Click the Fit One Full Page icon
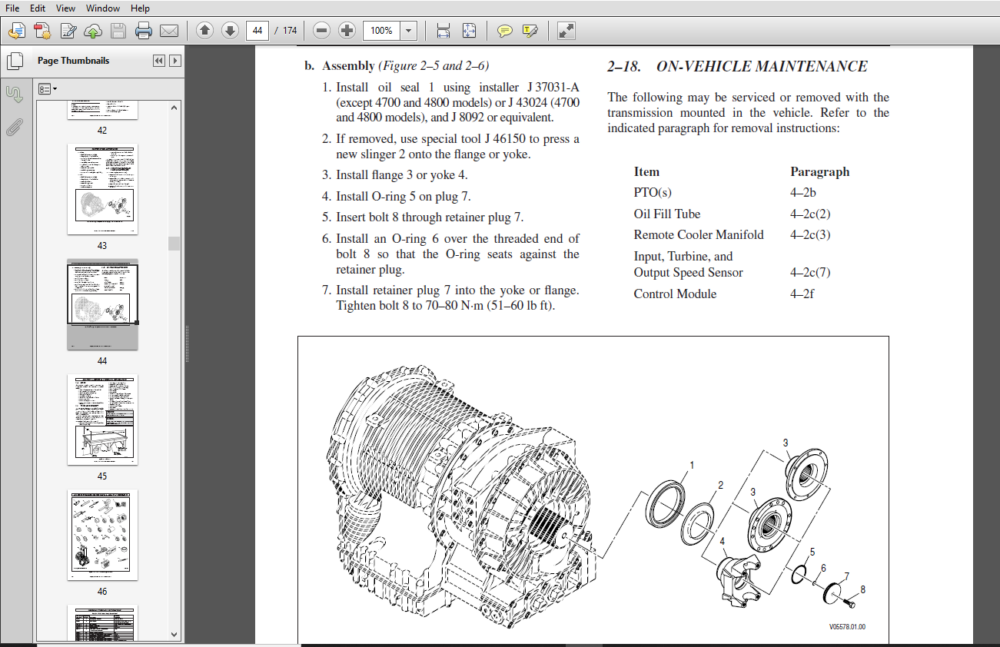Screen dimensions: 1000x647 [469, 30]
